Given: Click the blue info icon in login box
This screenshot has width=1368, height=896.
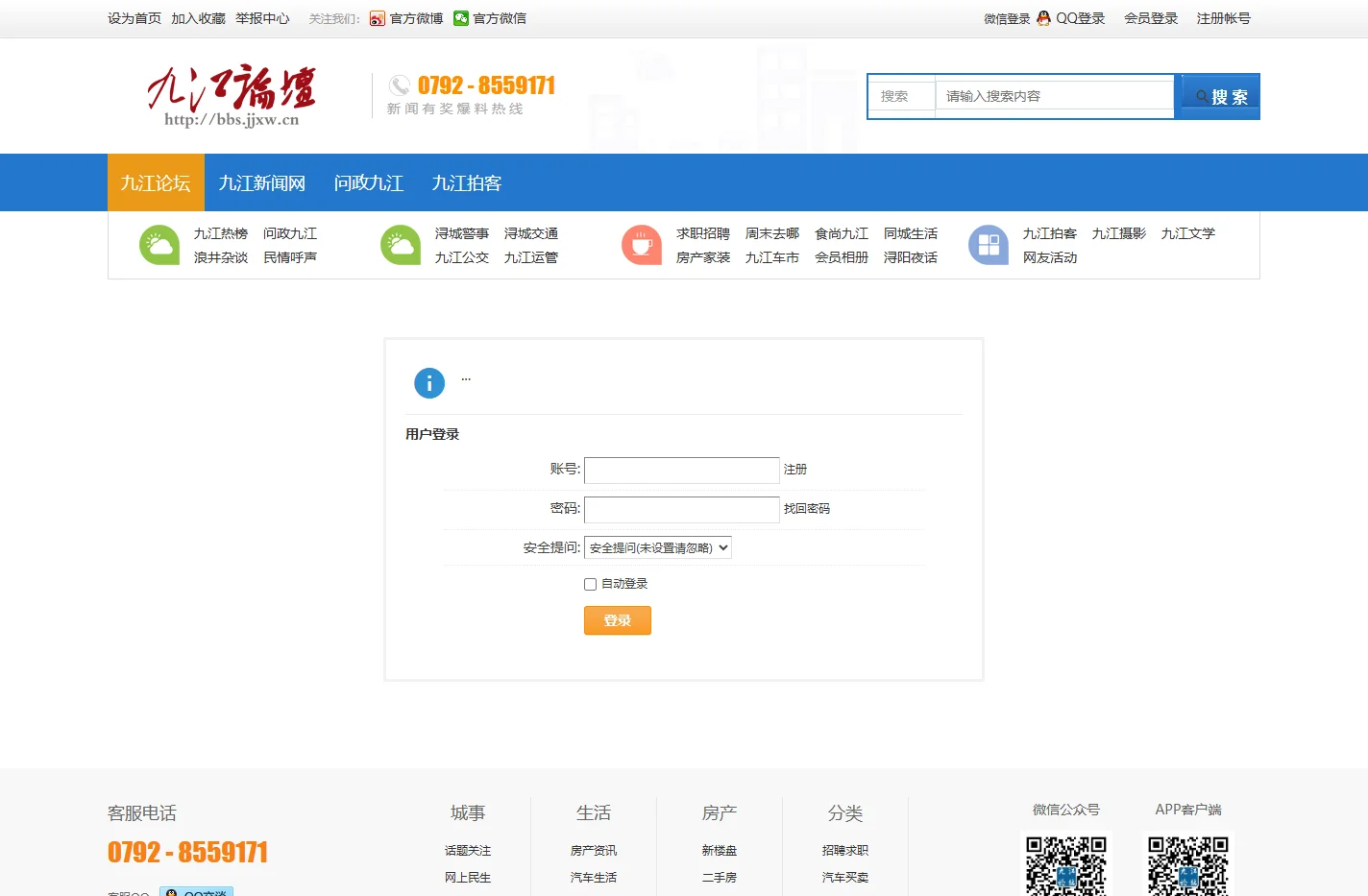Looking at the screenshot, I should point(429,383).
